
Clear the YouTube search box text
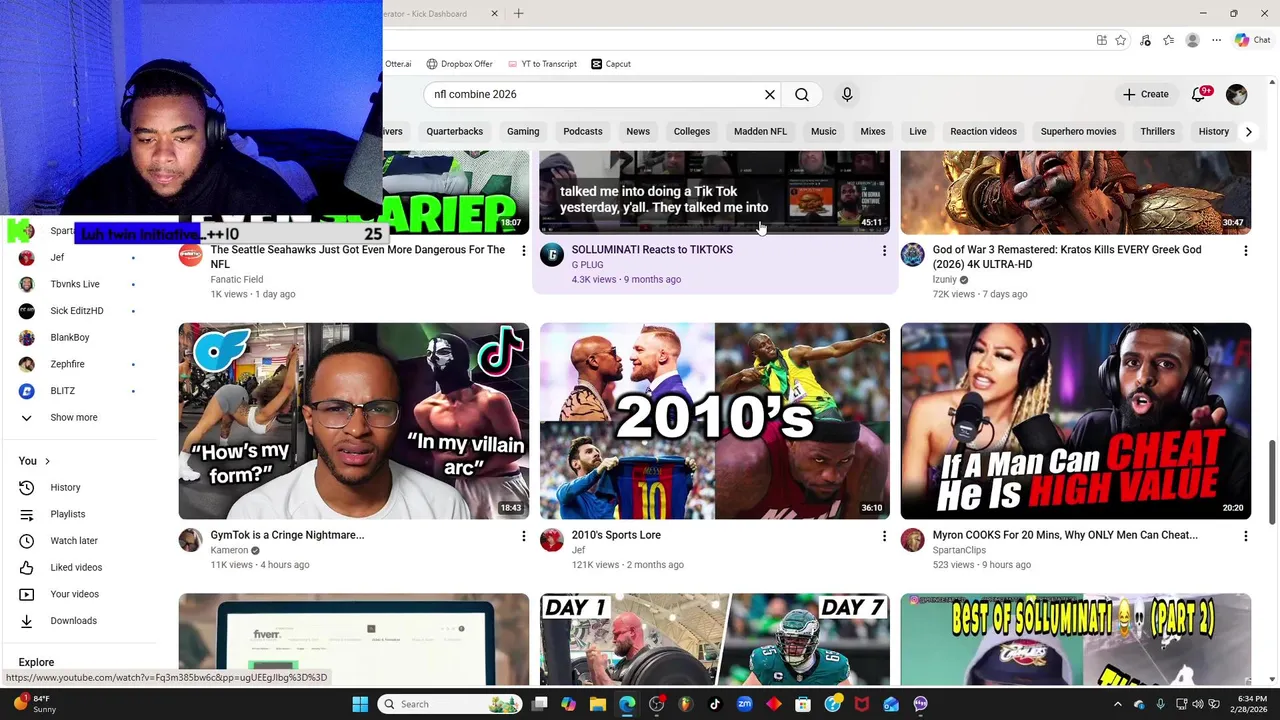click(x=770, y=94)
